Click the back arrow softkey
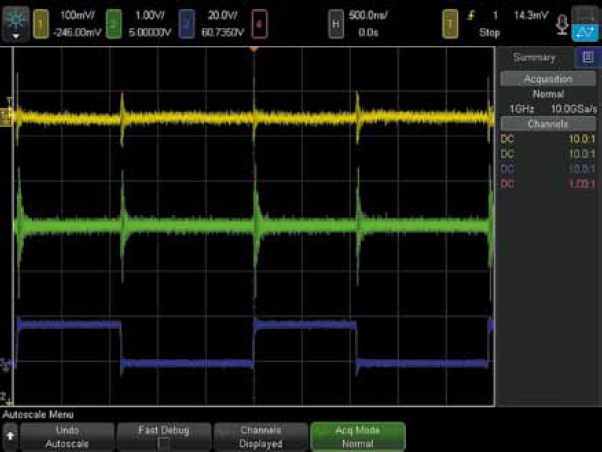The width and height of the screenshot is (602, 452). pyautogui.click(x=10, y=437)
